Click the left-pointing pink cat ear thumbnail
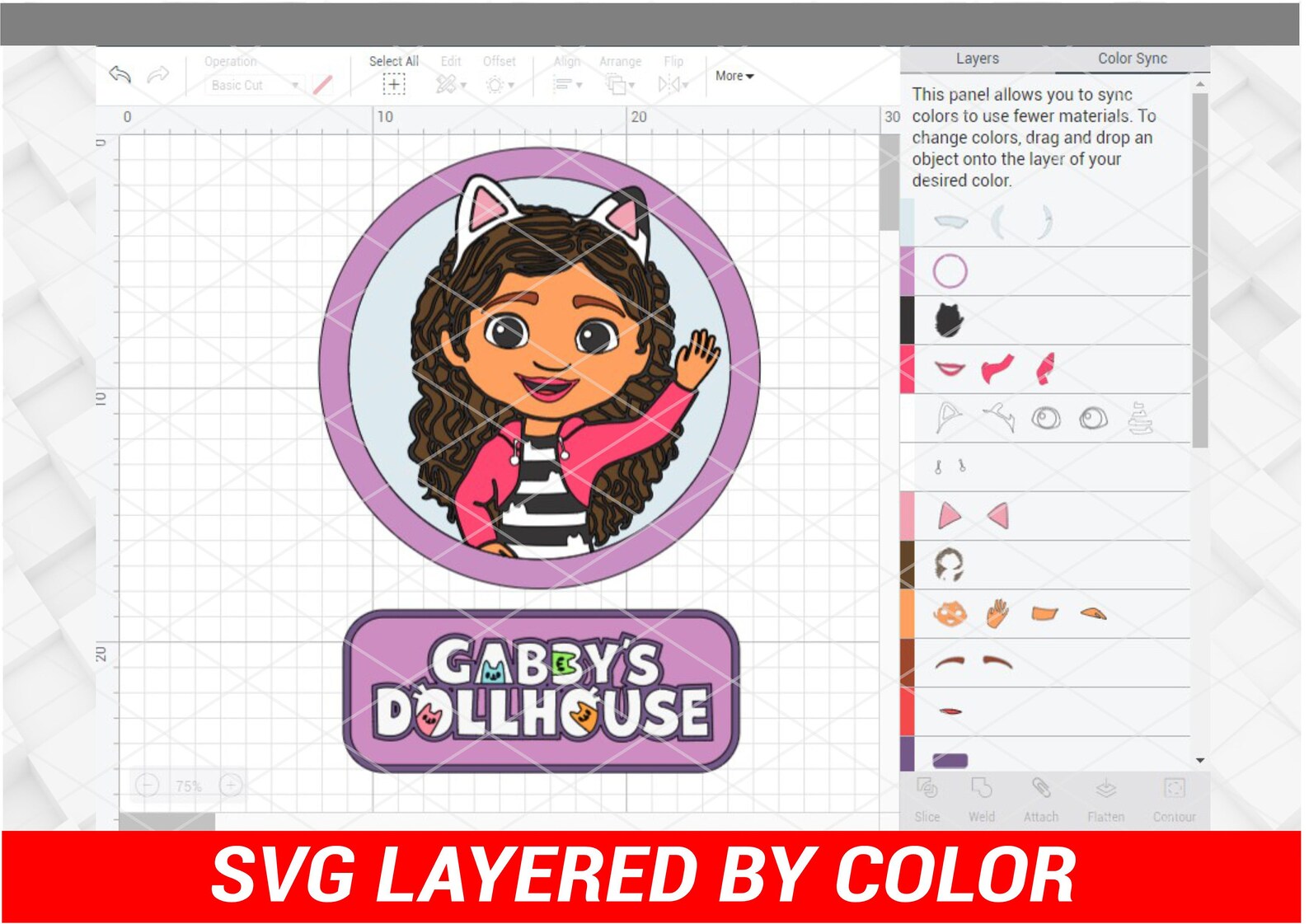The width and height of the screenshot is (1309, 924). pyautogui.click(x=998, y=516)
